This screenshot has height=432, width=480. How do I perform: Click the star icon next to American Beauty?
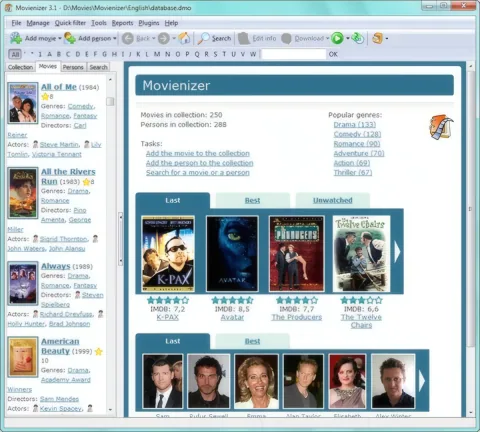99,351
